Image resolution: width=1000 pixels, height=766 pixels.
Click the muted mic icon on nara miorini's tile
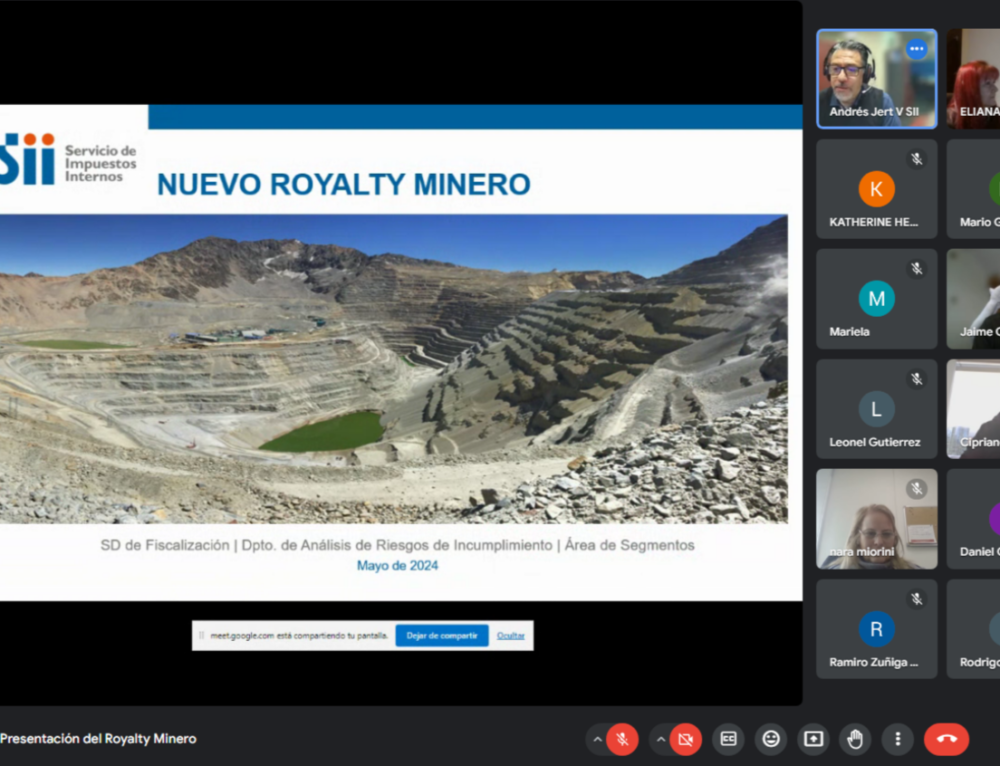coord(917,489)
